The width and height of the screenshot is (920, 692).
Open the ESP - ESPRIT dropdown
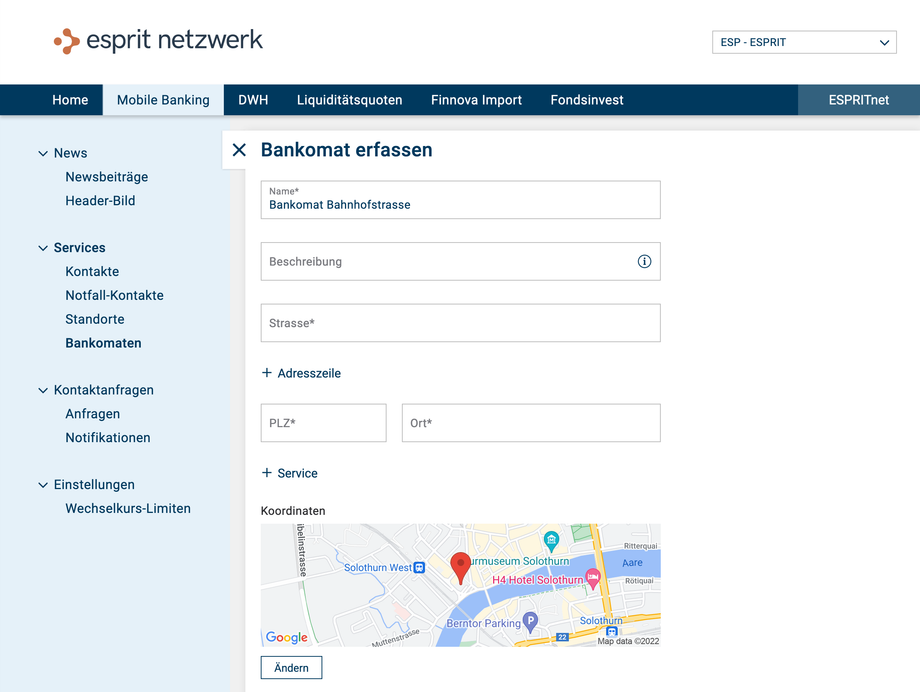coord(804,43)
